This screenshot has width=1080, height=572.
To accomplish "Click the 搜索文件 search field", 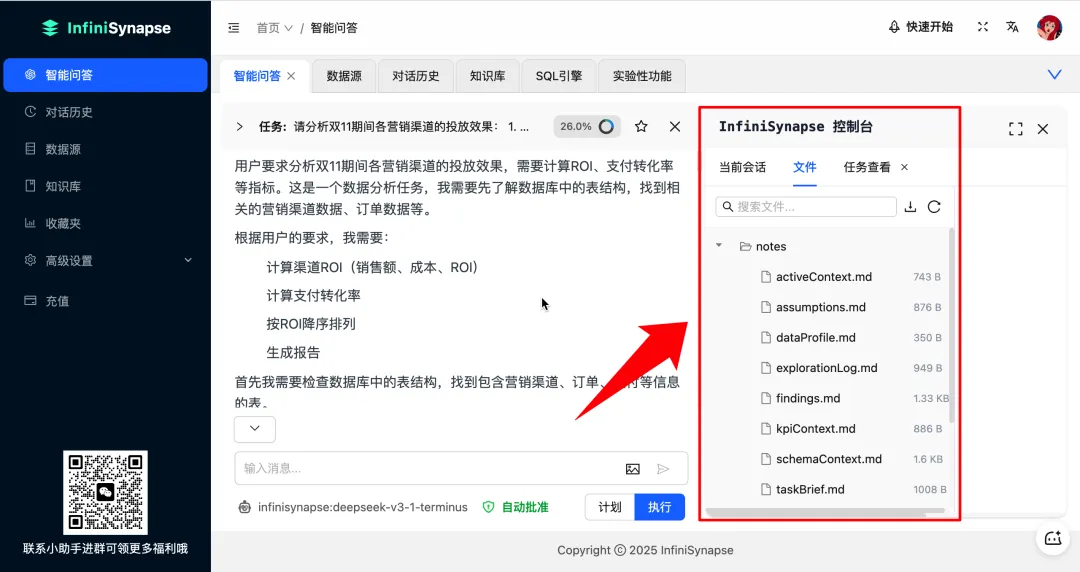I will tap(806, 207).
